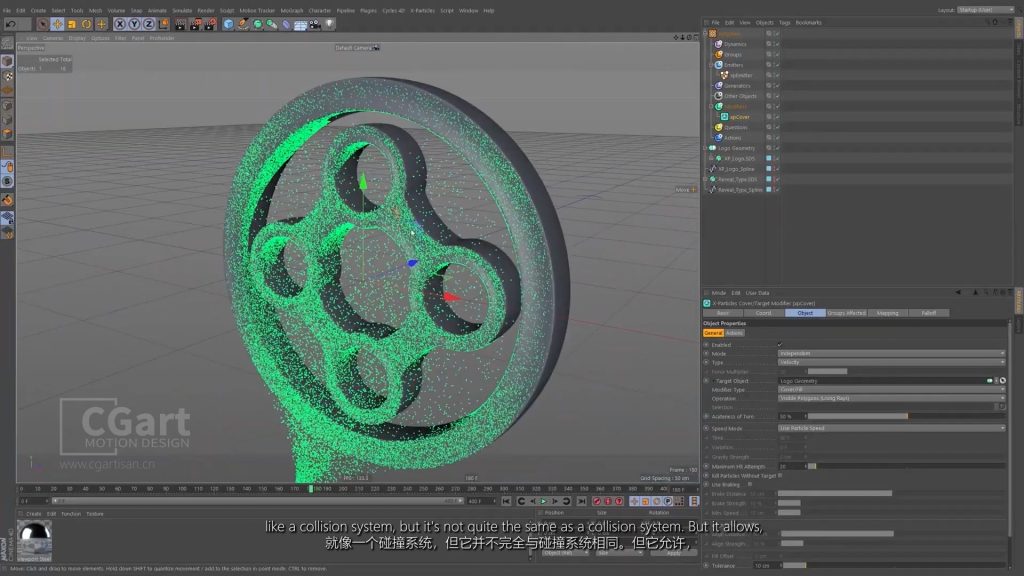Click the Target Object link field
The width and height of the screenshot is (1024, 576).
(x=882, y=381)
